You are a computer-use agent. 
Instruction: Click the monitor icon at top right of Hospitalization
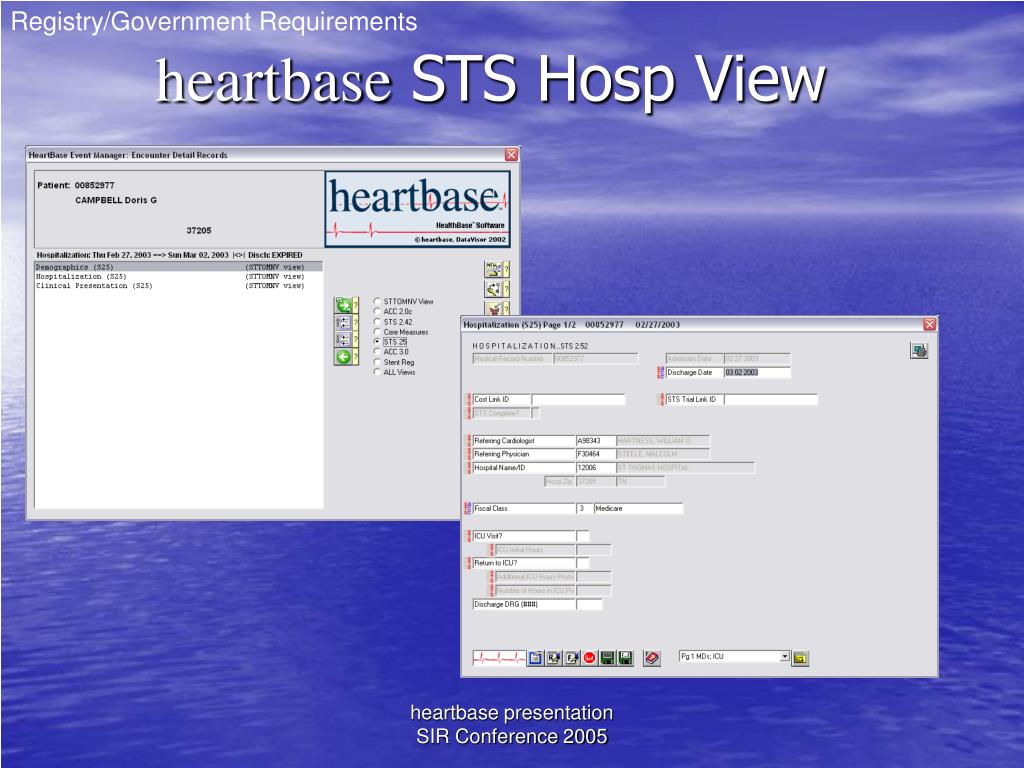tap(920, 351)
